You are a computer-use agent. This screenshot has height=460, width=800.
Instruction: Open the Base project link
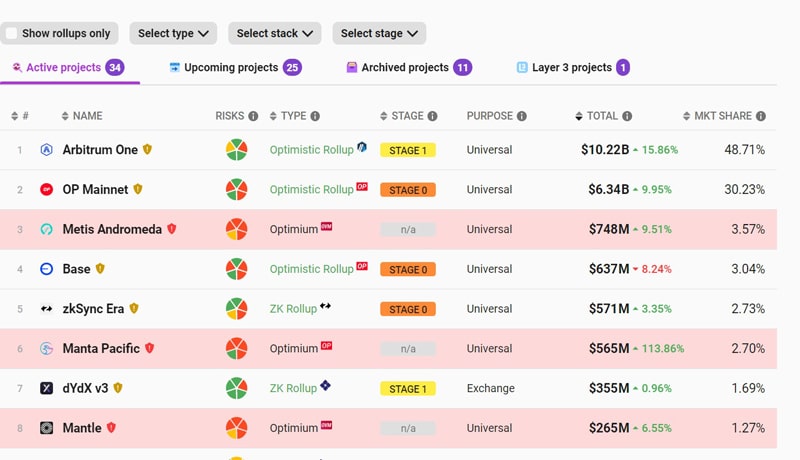tap(77, 269)
